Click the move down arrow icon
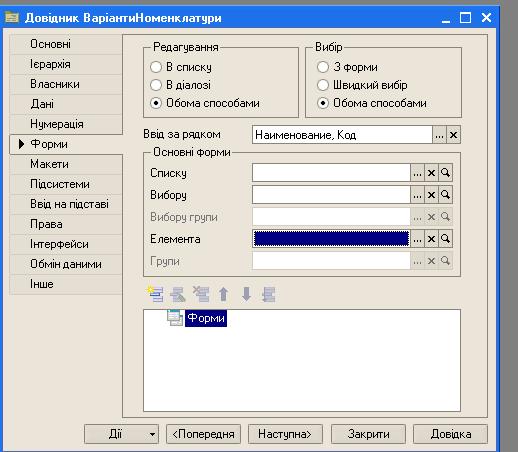518x452 pixels. point(246,294)
